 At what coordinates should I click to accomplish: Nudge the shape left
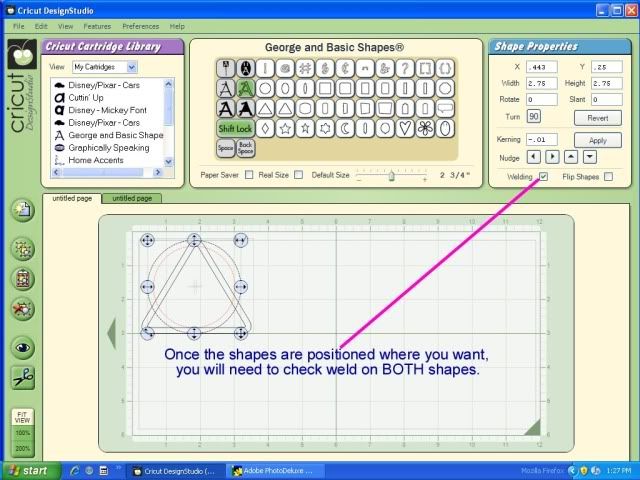[533, 157]
